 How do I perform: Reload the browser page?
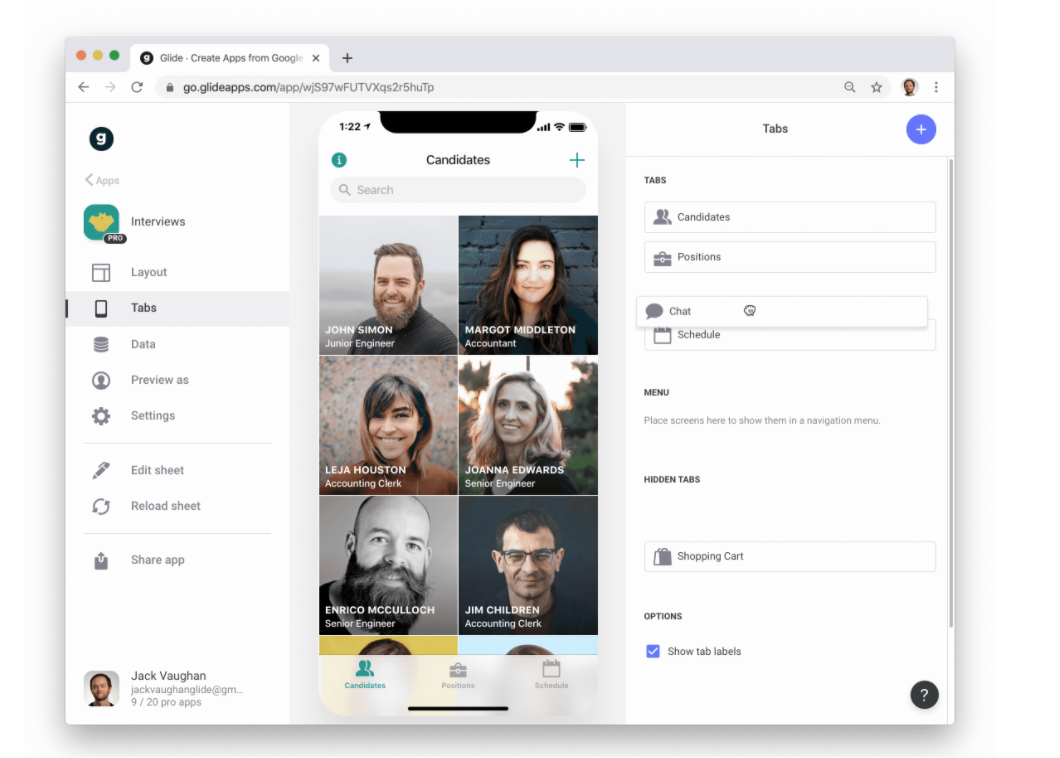pos(137,87)
